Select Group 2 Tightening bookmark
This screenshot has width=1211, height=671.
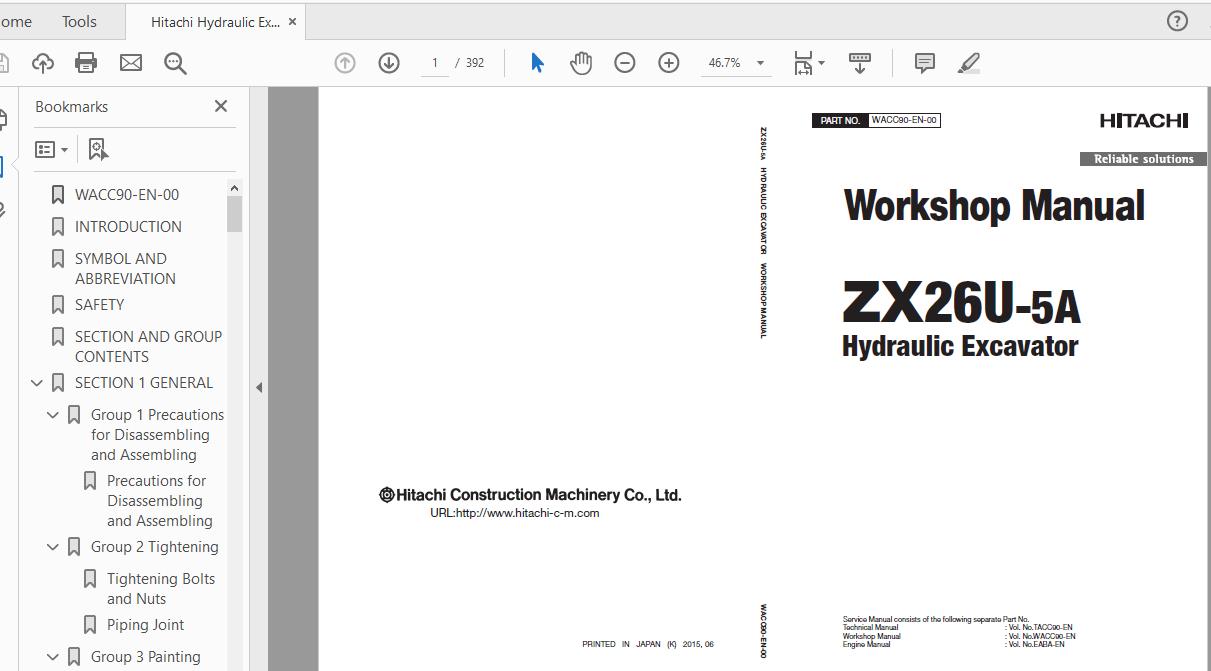[x=154, y=546]
